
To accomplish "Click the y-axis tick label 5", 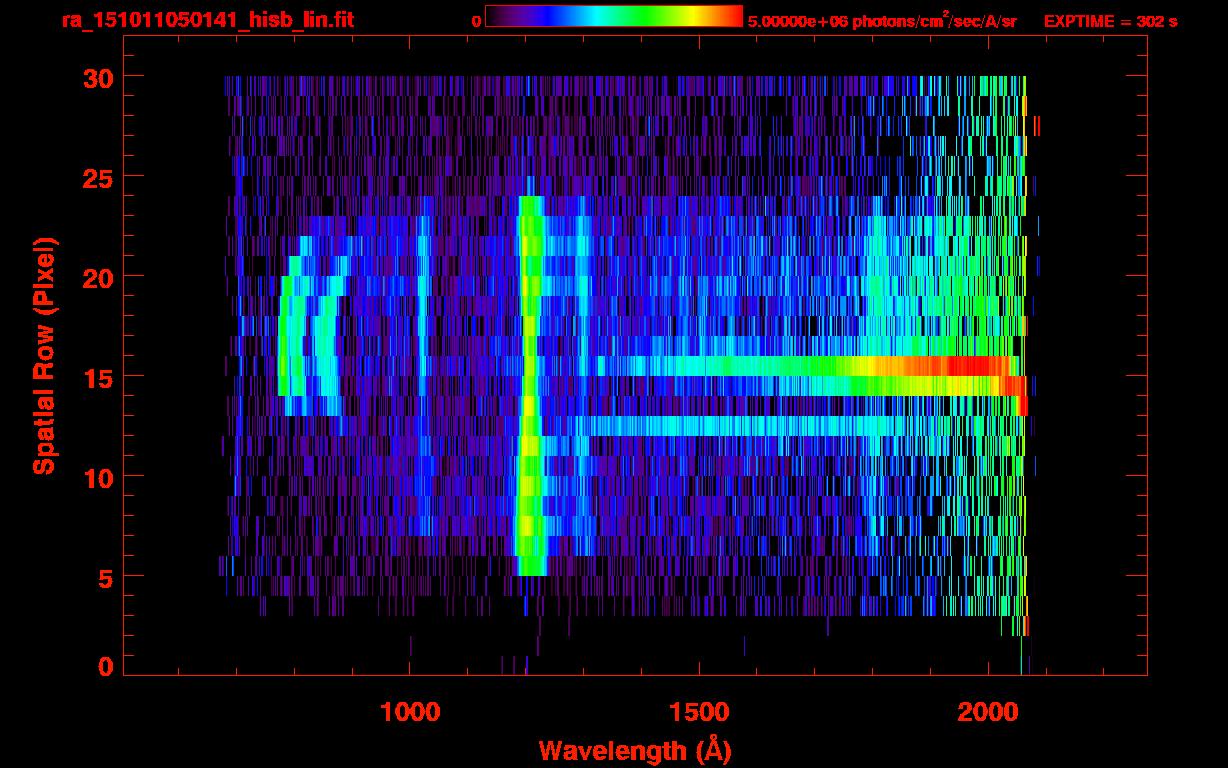I will (104, 577).
